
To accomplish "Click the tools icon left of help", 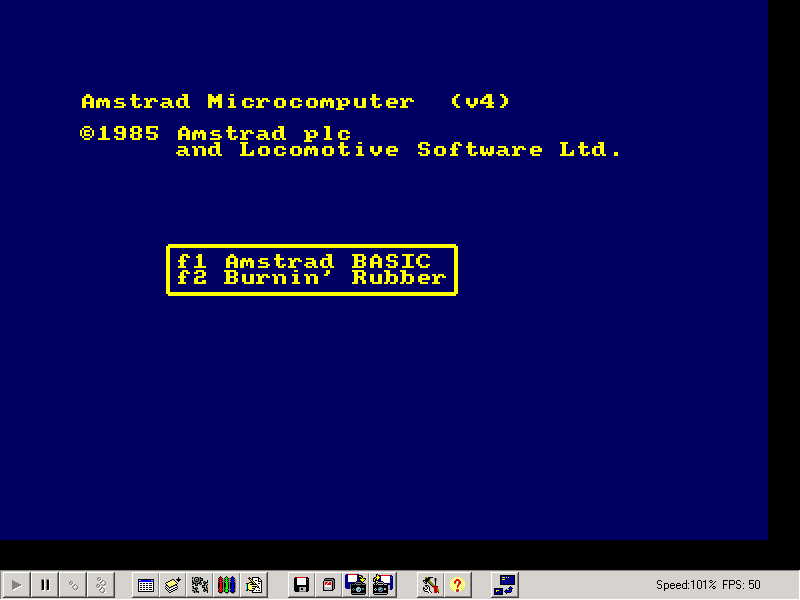I will pyautogui.click(x=431, y=585).
